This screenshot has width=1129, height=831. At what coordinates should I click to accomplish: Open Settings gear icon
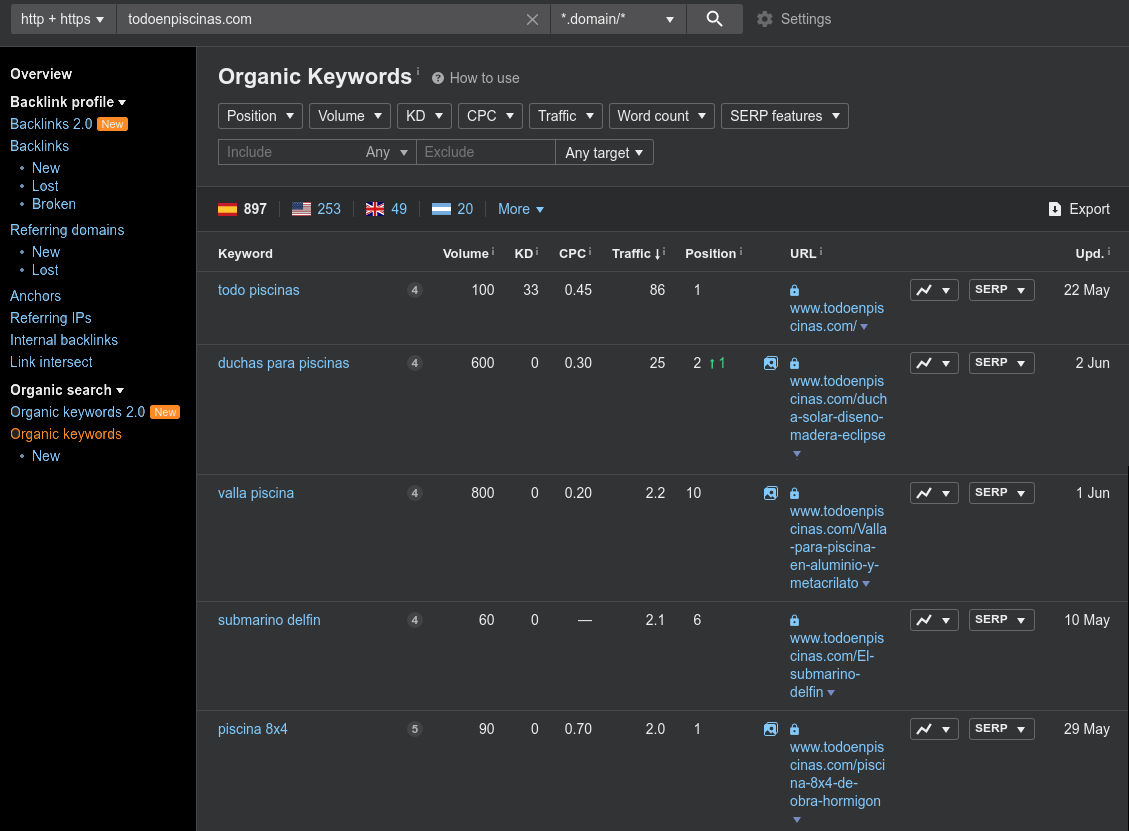tap(765, 19)
